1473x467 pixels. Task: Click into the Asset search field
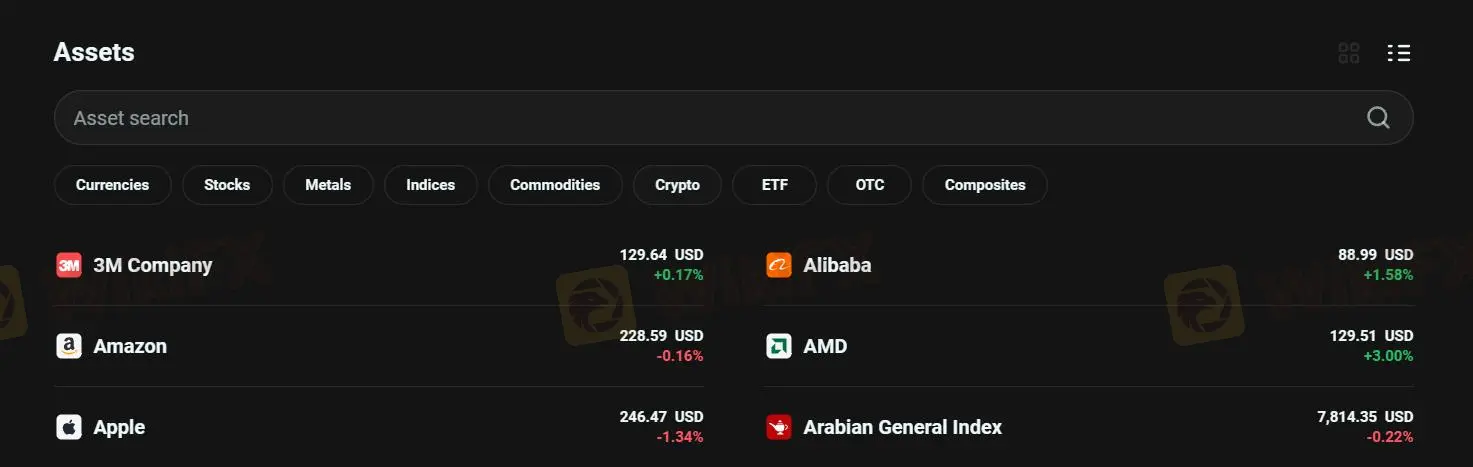pos(700,118)
